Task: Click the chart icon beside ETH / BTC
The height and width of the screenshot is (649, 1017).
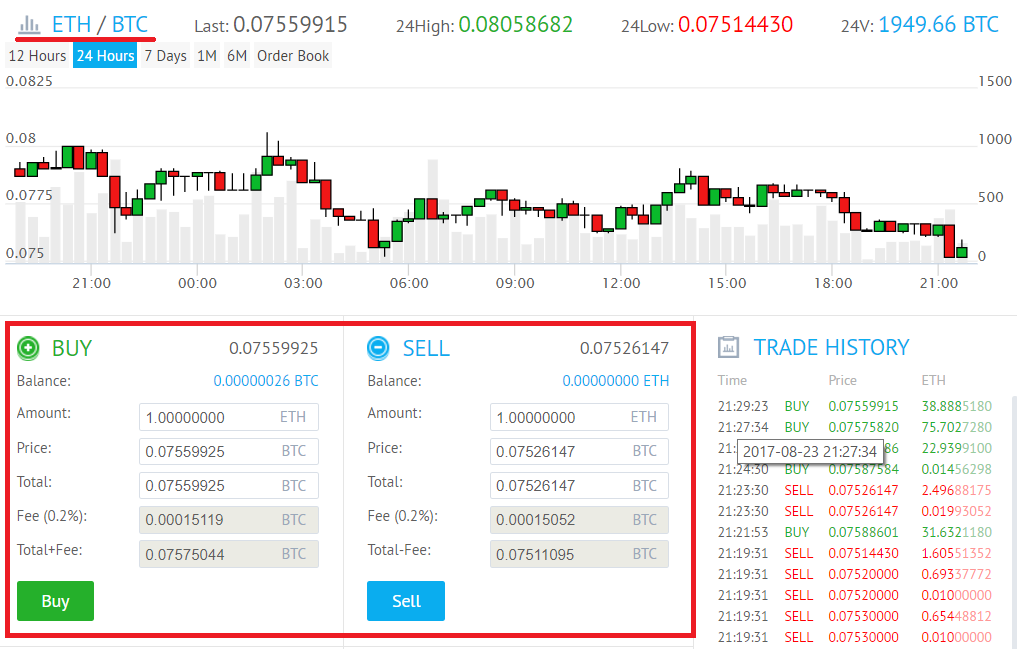Action: click(x=30, y=23)
